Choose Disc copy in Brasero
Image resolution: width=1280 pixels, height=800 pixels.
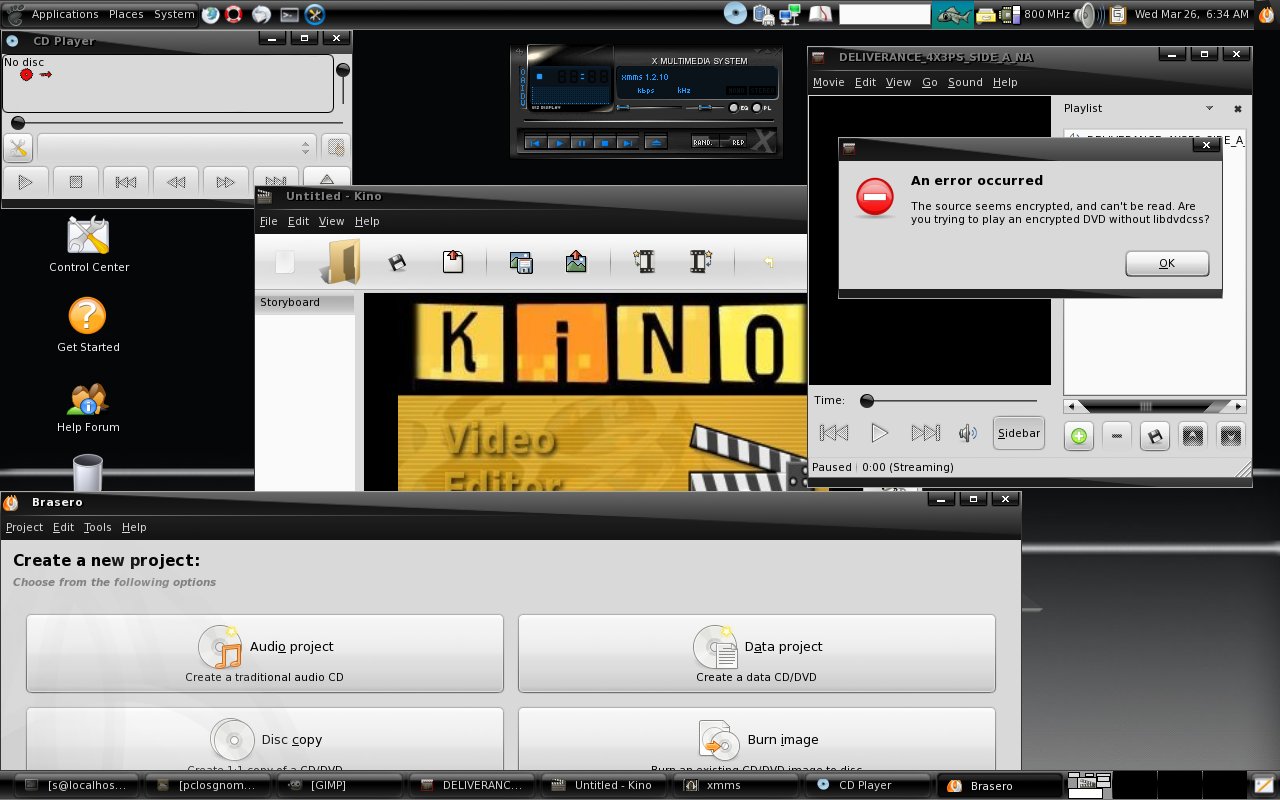click(x=265, y=740)
